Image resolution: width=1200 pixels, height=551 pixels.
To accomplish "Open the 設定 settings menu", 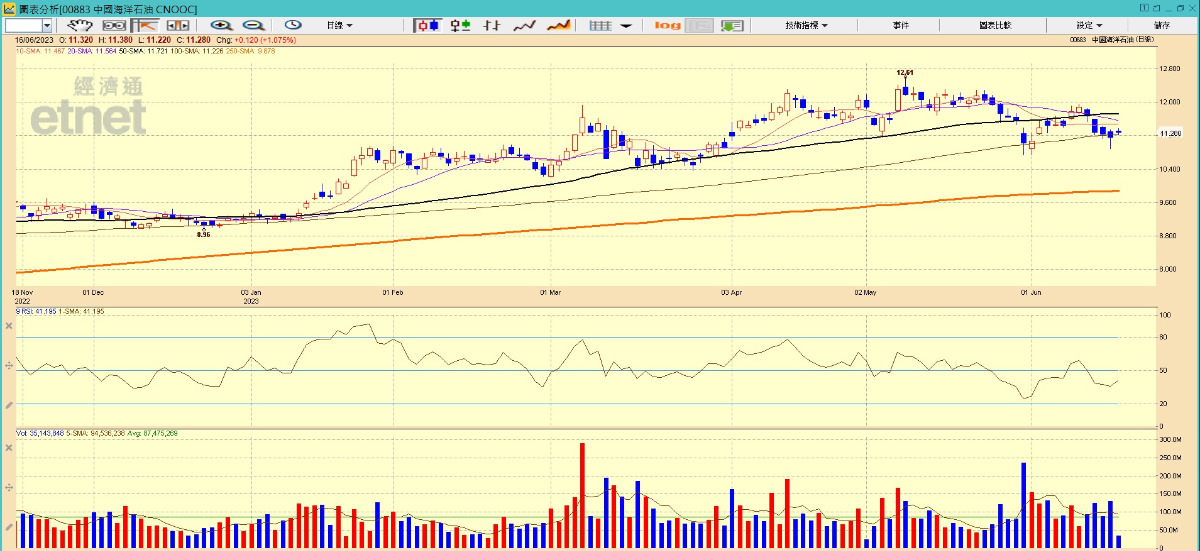I will pos(1089,25).
